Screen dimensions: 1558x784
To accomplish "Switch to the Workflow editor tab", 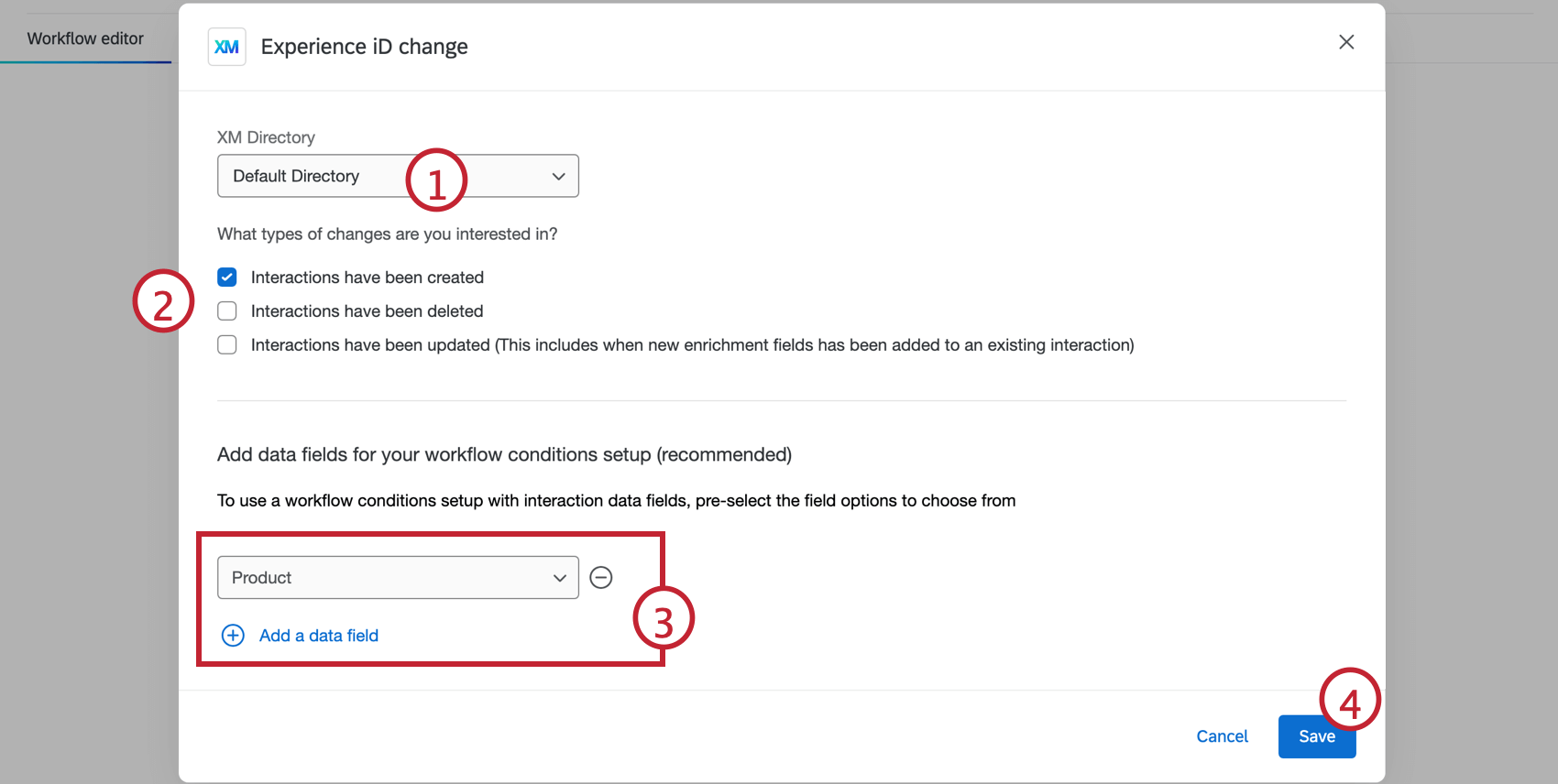I will (x=84, y=38).
